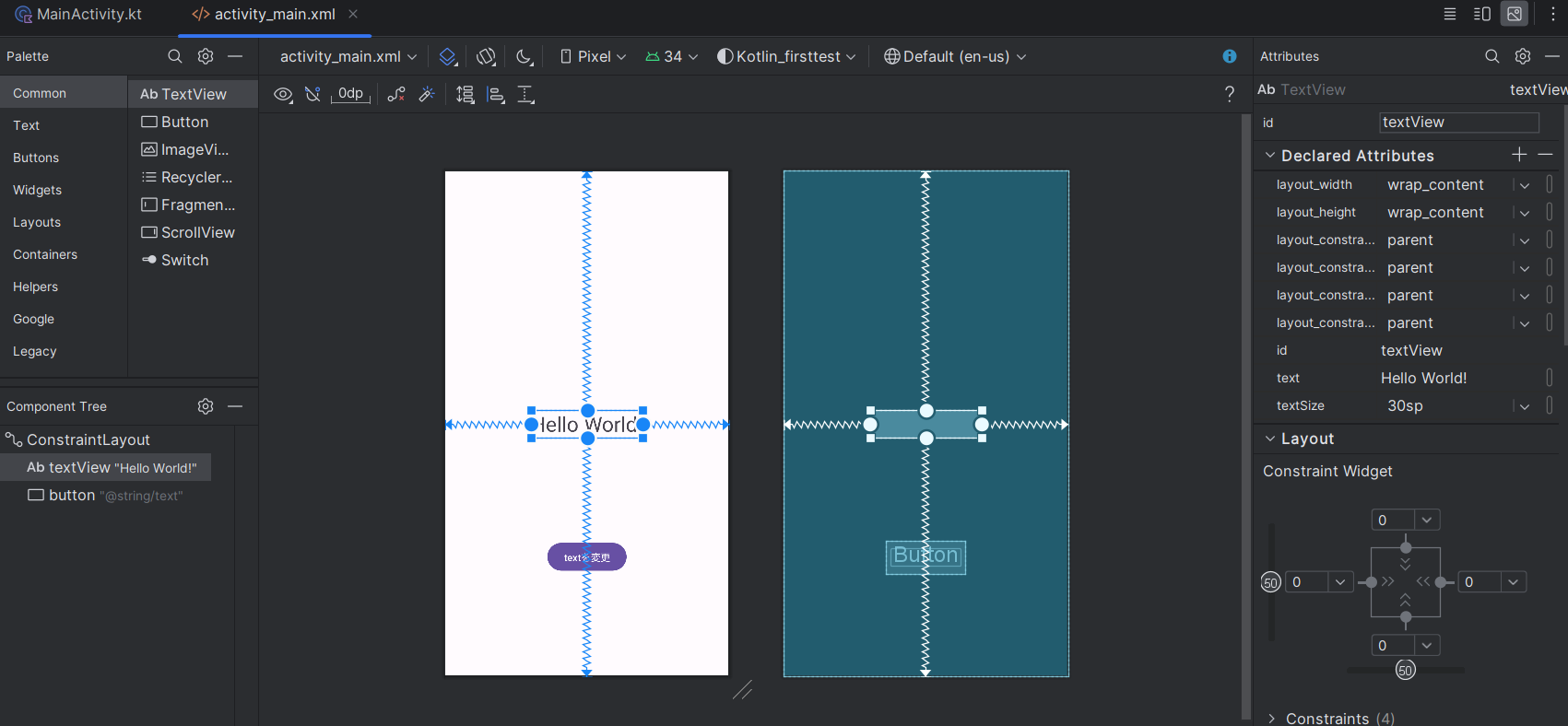The height and width of the screenshot is (726, 1568).
Task: Click the Select Design Surface layers icon
Action: [x=448, y=57]
